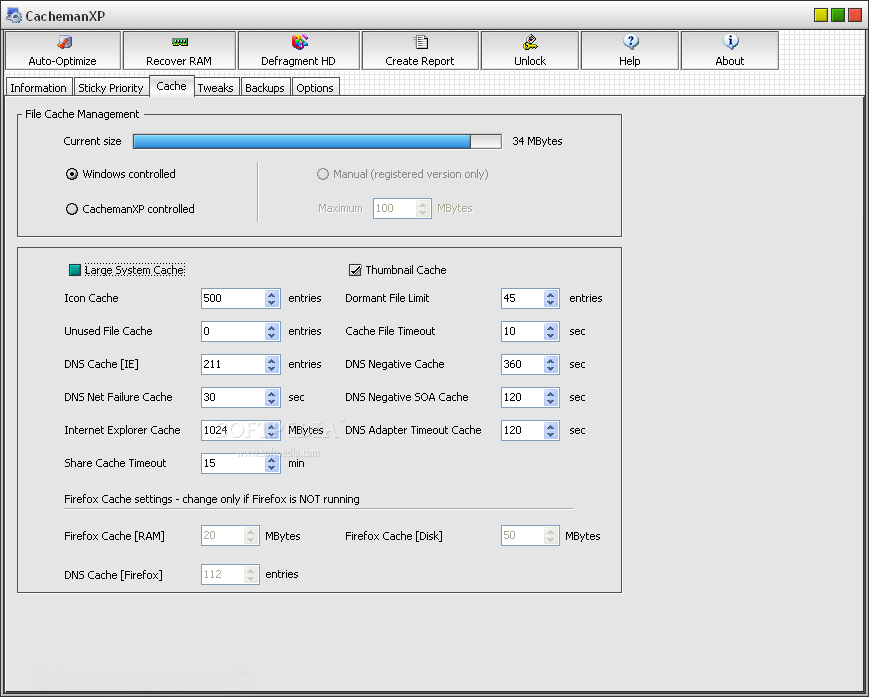Select the CachemanXP controlled radio button
This screenshot has height=697, width=869.
(x=72, y=209)
